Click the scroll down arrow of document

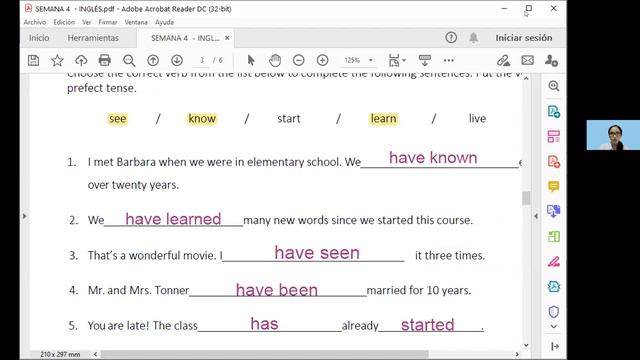point(526,345)
